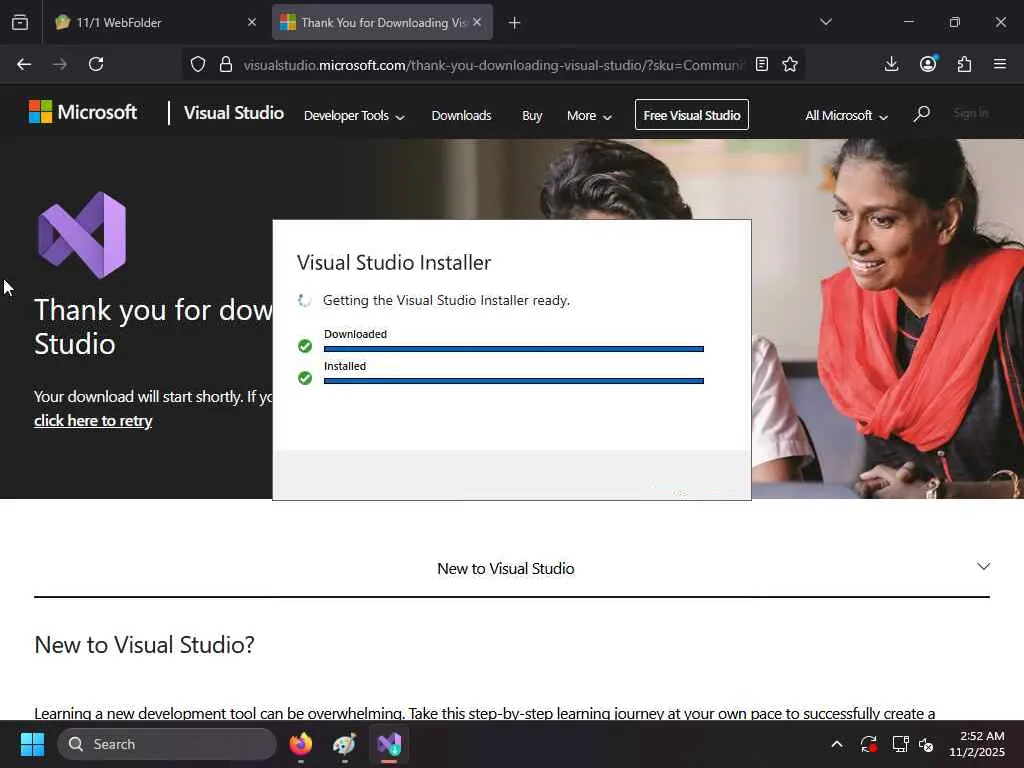This screenshot has height=768, width=1024.
Task: Close the Thank You for Downloading tab
Action: click(x=477, y=22)
